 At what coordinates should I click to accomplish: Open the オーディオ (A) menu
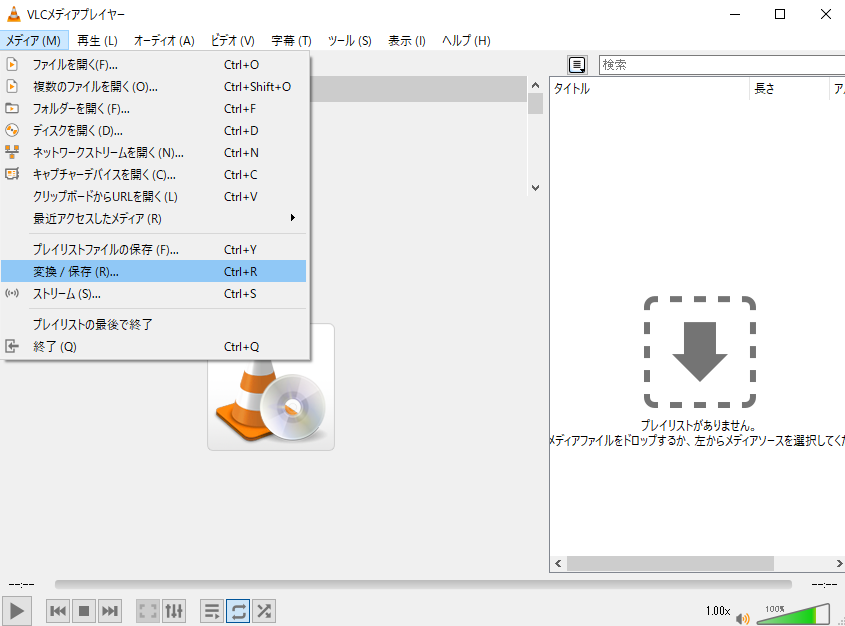coord(164,40)
